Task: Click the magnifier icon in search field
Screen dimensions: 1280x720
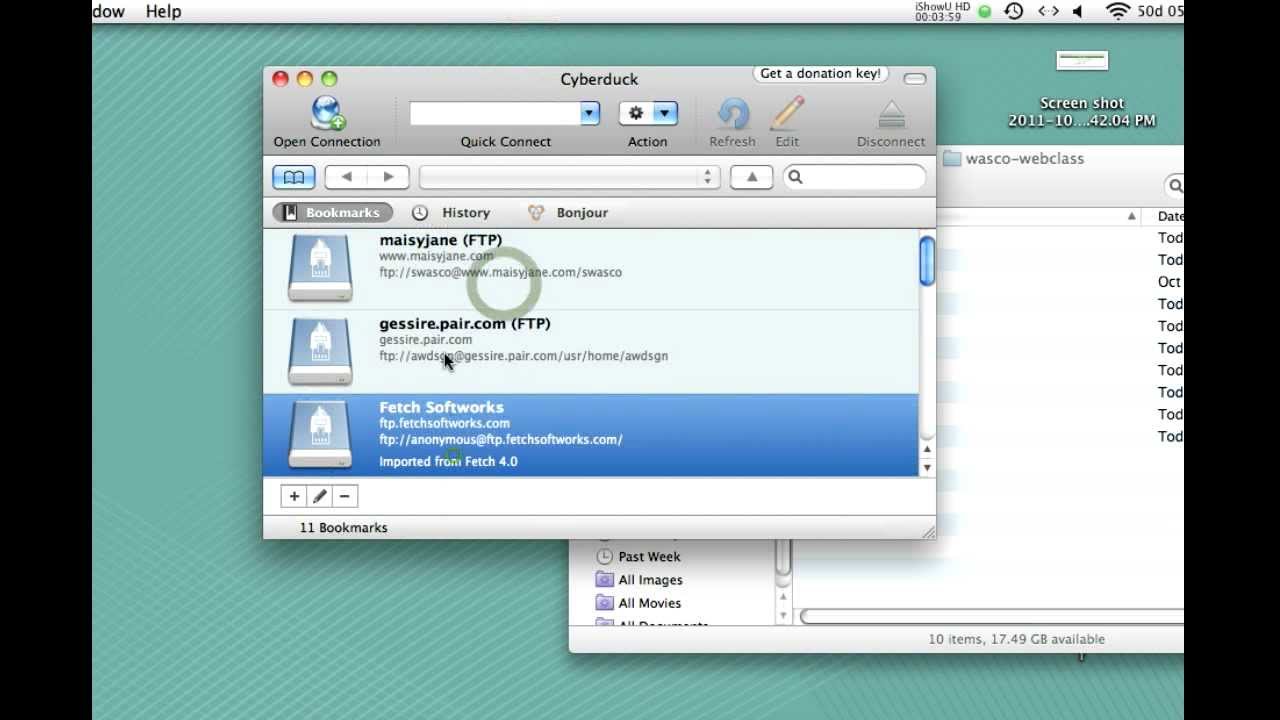Action: click(x=795, y=177)
